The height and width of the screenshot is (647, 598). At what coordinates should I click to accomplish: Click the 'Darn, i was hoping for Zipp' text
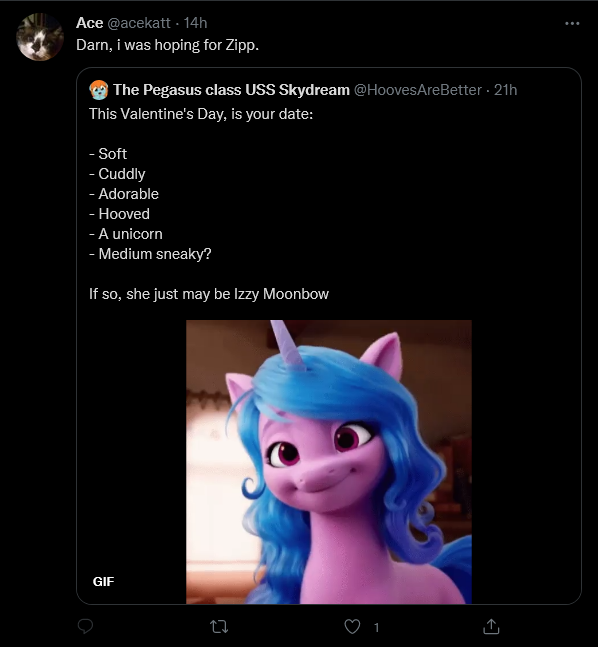[168, 45]
